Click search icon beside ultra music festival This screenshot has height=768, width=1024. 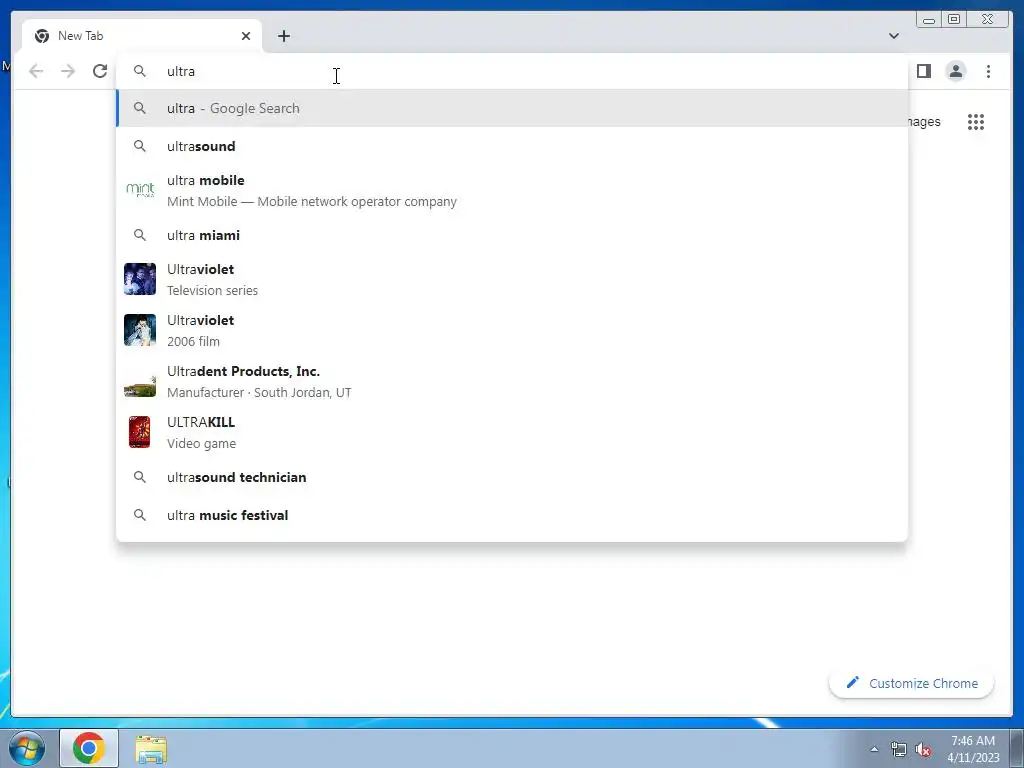(x=140, y=515)
